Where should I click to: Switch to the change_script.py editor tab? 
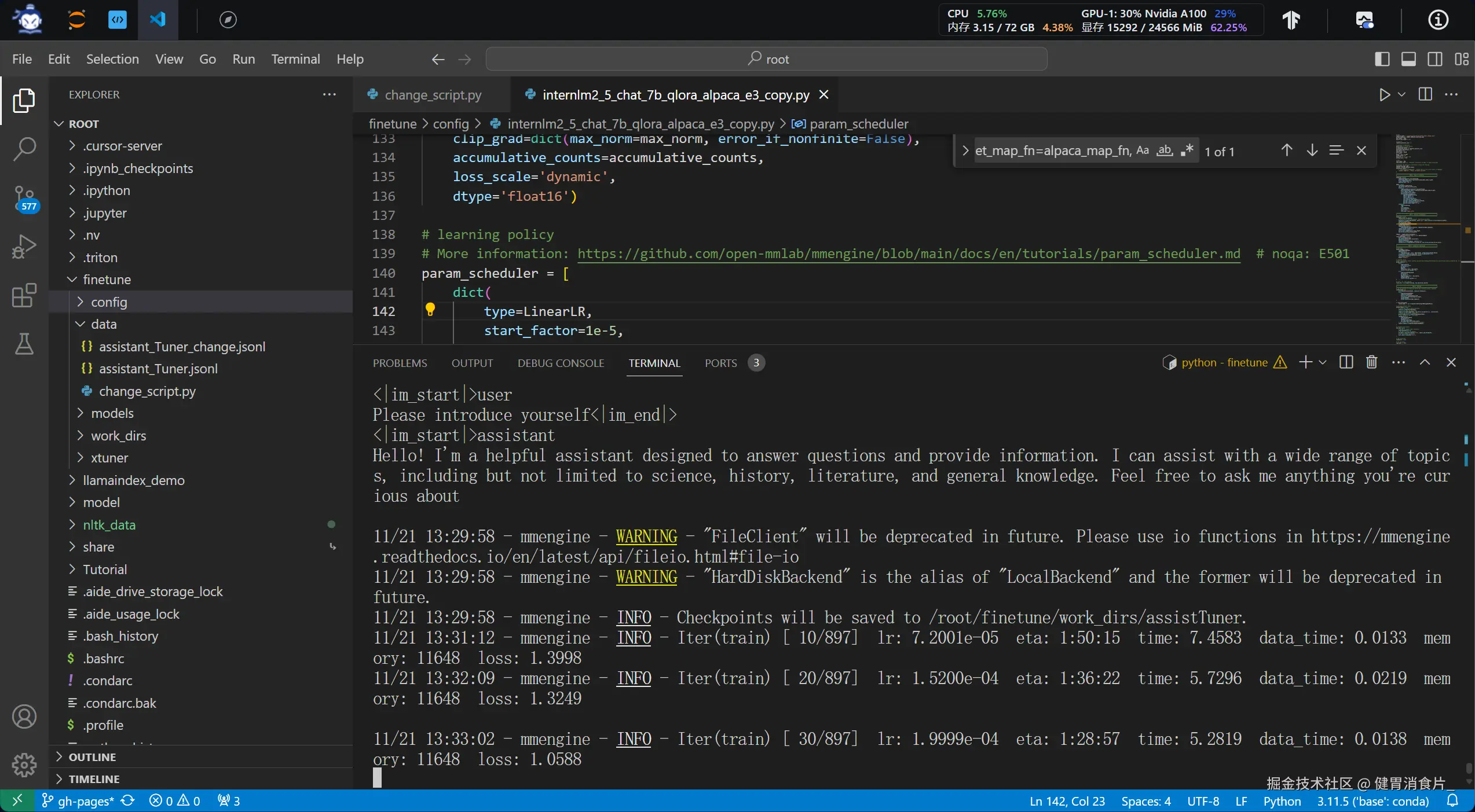click(433, 95)
